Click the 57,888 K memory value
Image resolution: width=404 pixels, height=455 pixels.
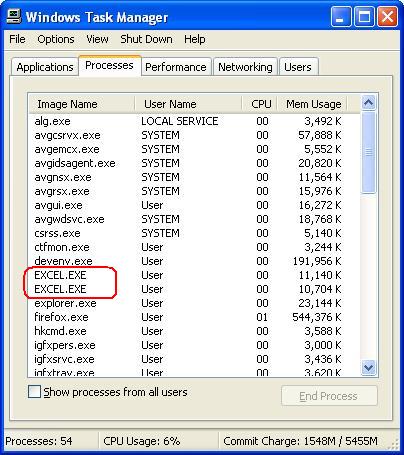tap(320, 135)
